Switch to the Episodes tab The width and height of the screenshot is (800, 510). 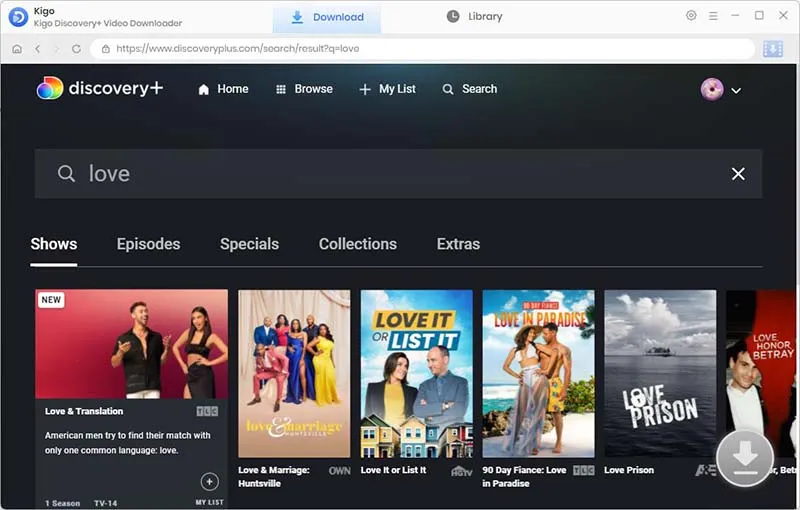pos(148,244)
